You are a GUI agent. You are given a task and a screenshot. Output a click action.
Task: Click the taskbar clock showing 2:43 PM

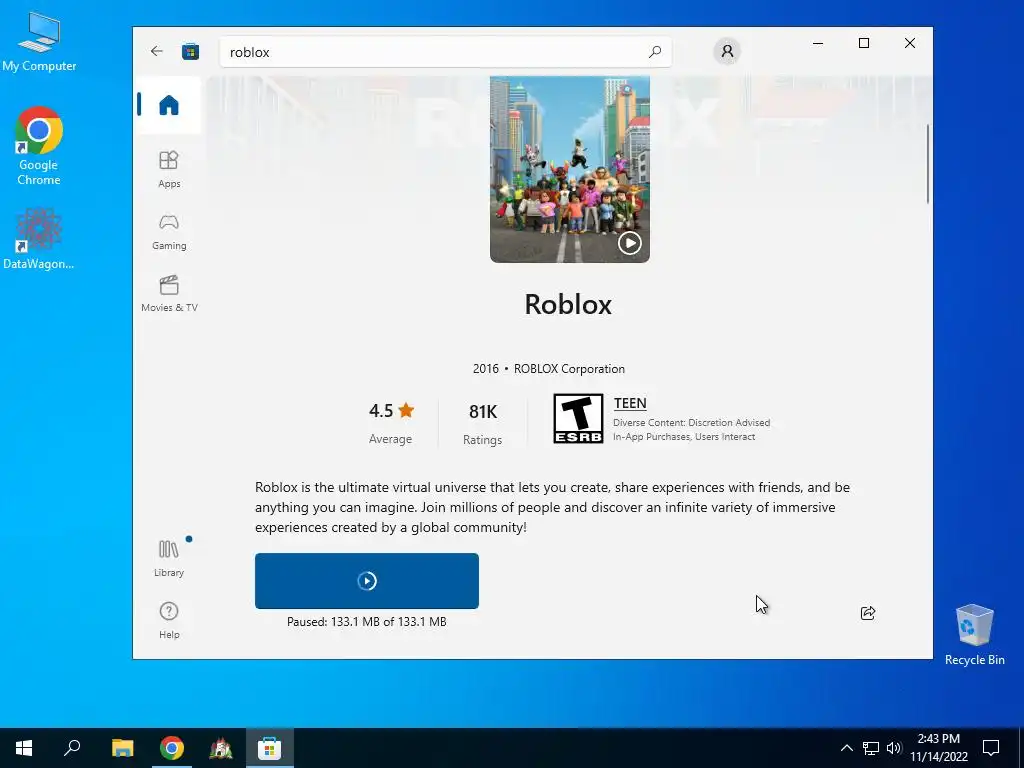click(938, 748)
